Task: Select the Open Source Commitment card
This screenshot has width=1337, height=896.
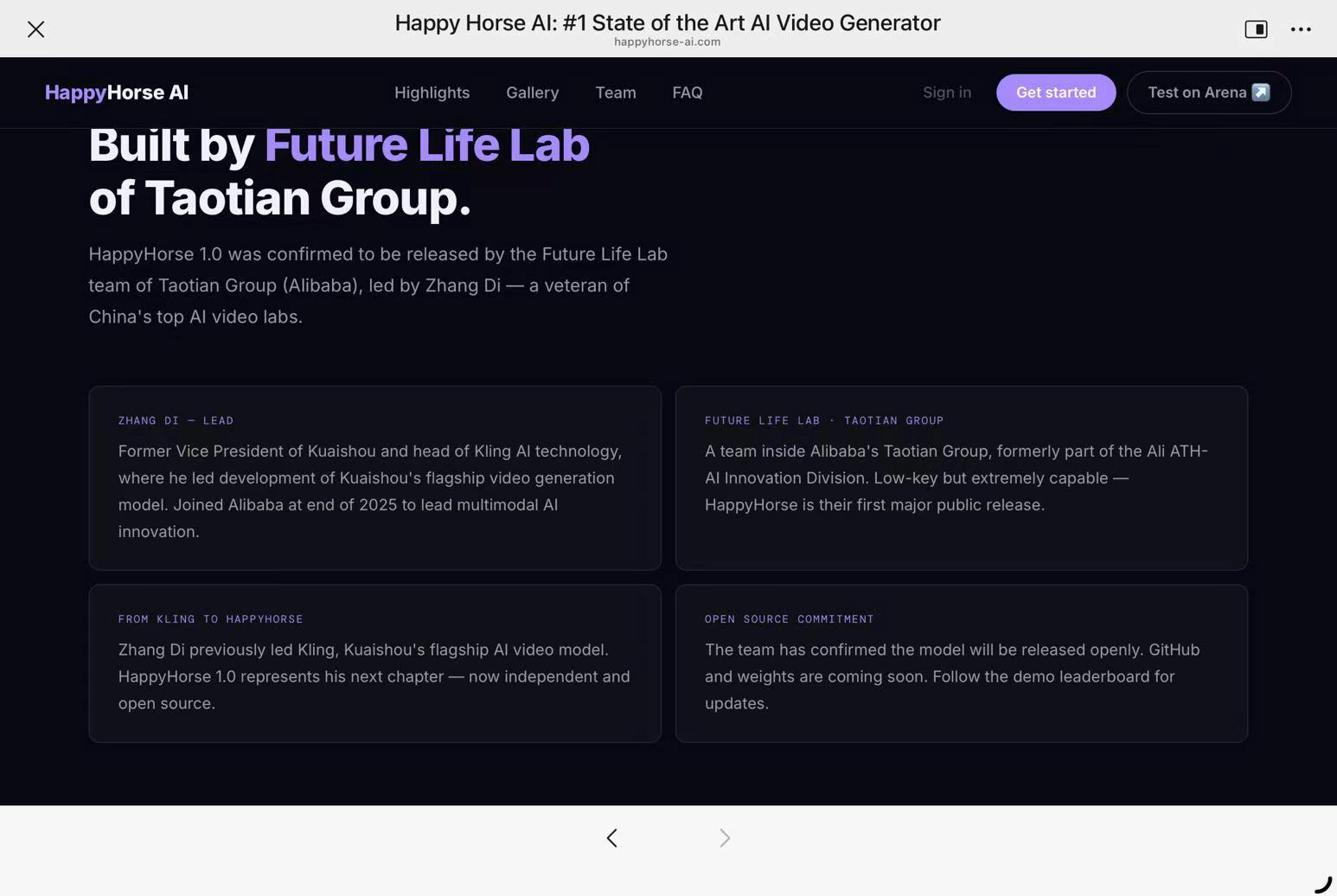Action: pyautogui.click(x=961, y=663)
